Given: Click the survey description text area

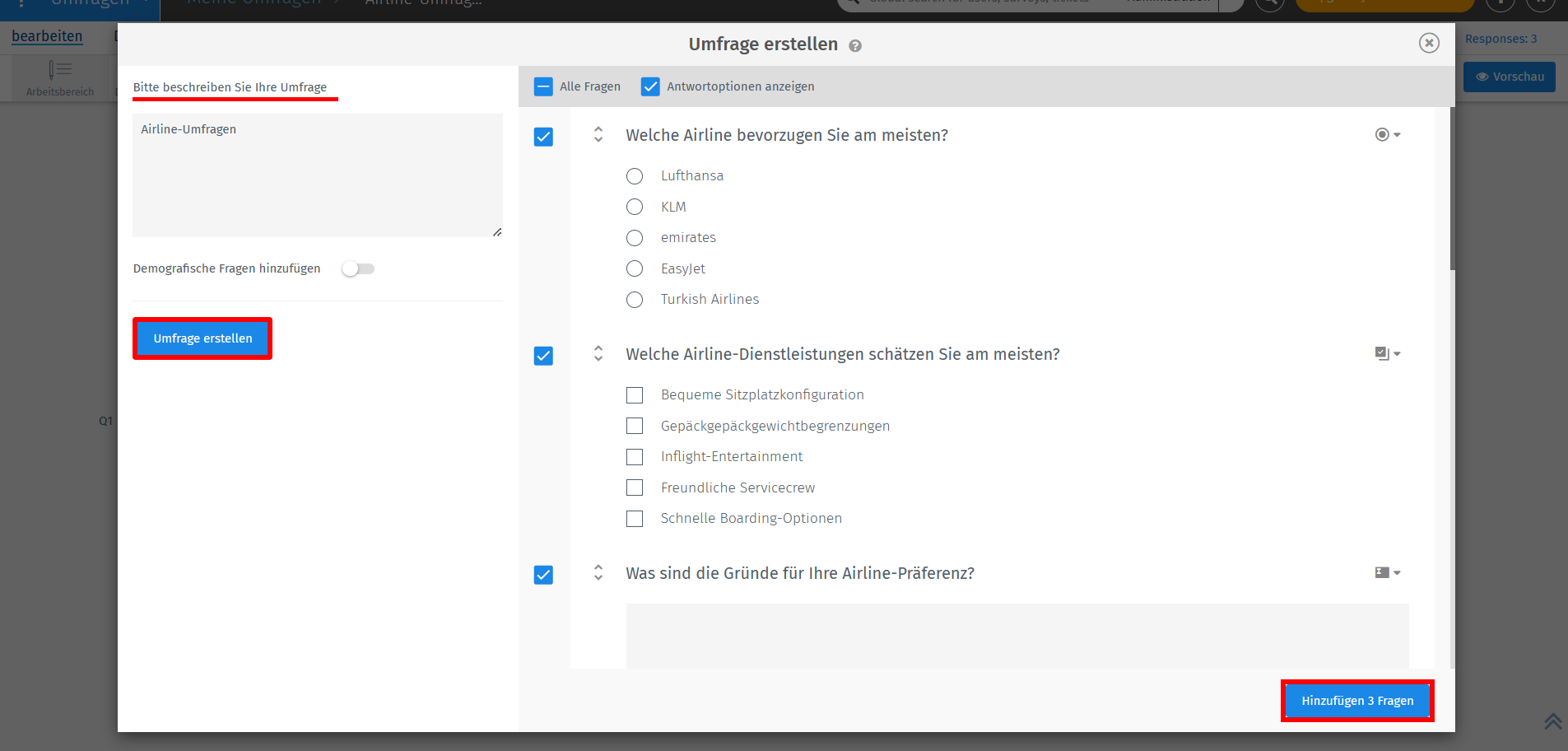Looking at the screenshot, I should 317,175.
